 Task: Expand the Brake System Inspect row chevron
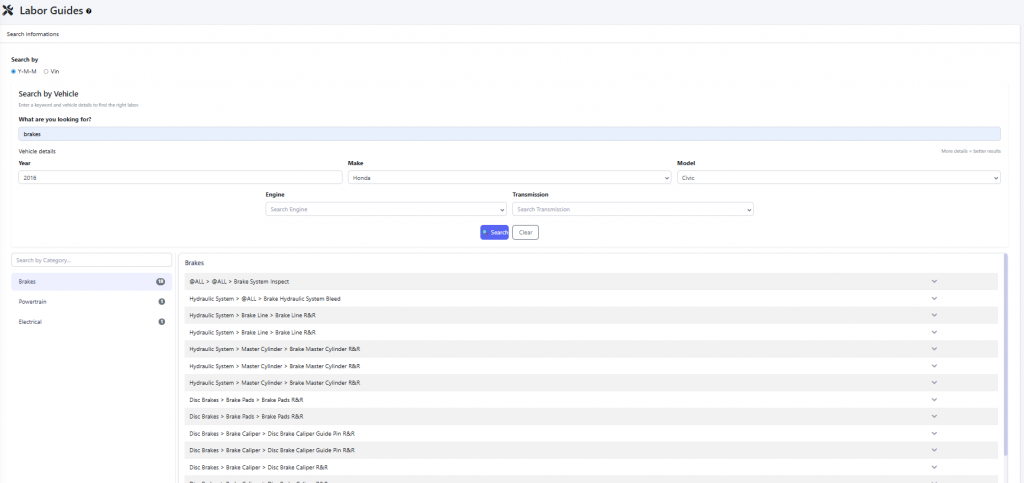tap(934, 281)
